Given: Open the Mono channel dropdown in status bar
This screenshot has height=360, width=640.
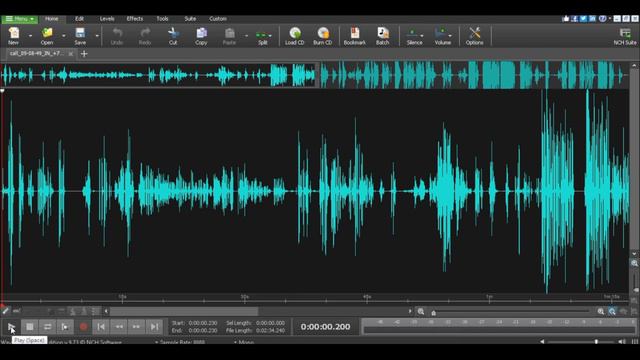Looking at the screenshot, I should pyautogui.click(x=244, y=342).
